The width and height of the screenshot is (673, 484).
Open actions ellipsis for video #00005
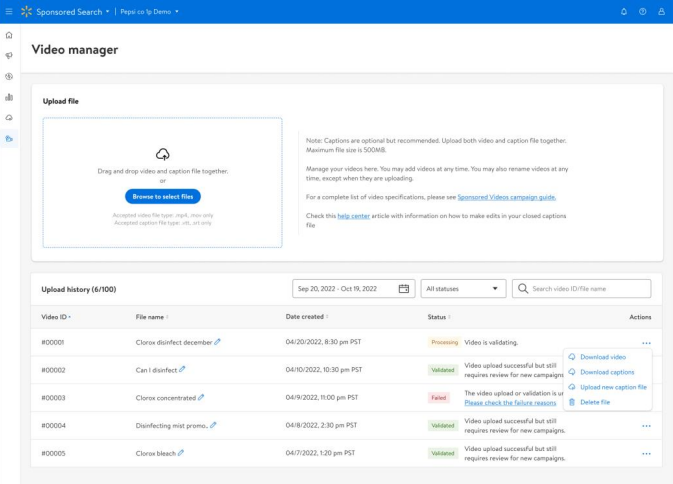coord(646,453)
